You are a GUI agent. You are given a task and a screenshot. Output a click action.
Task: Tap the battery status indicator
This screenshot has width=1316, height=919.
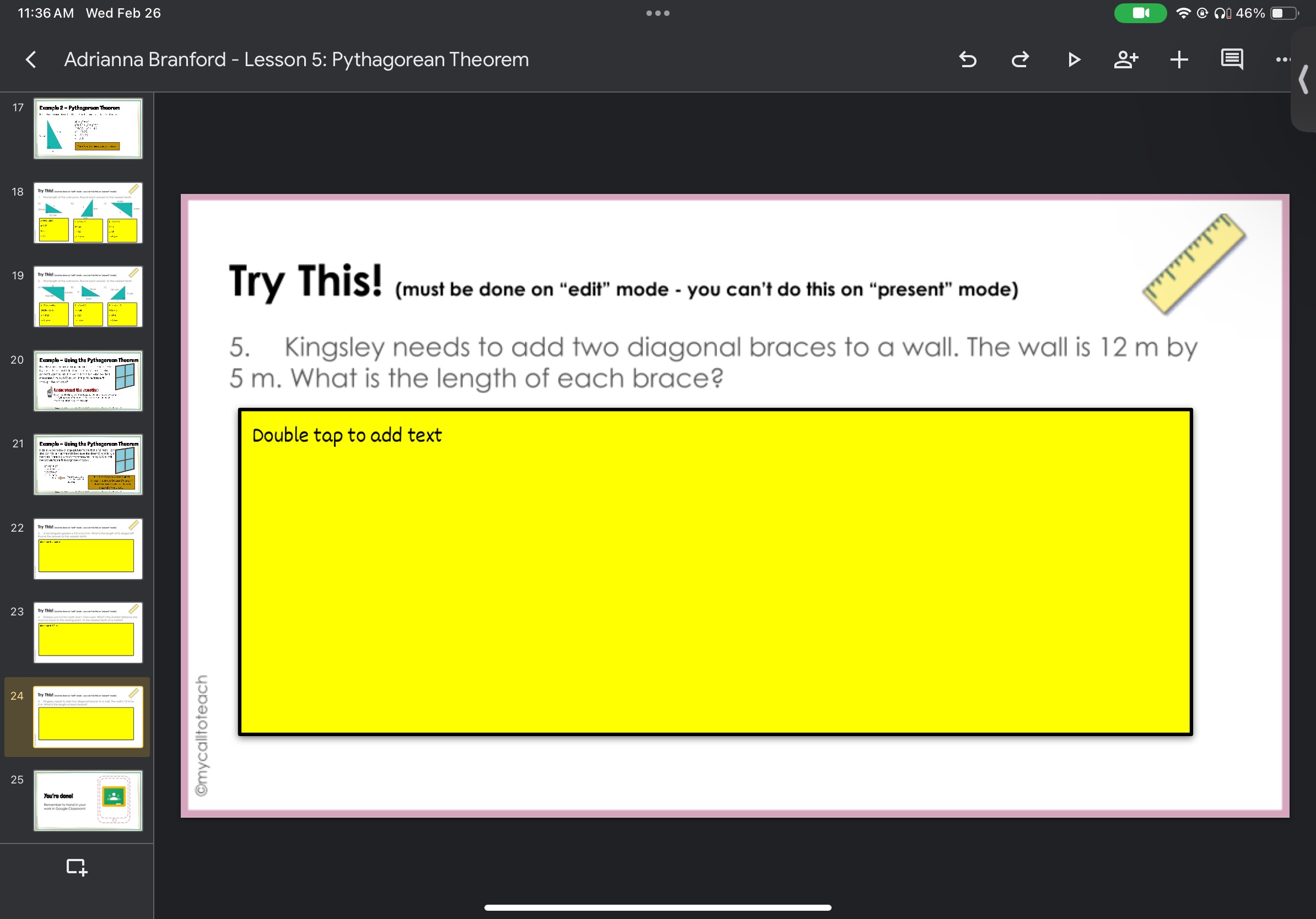[x=1285, y=13]
